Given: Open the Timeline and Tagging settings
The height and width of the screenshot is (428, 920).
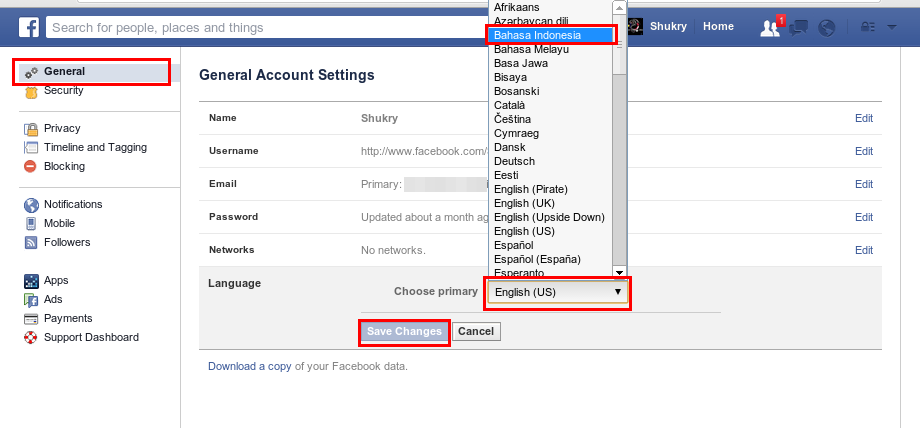Looking at the screenshot, I should point(96,147).
